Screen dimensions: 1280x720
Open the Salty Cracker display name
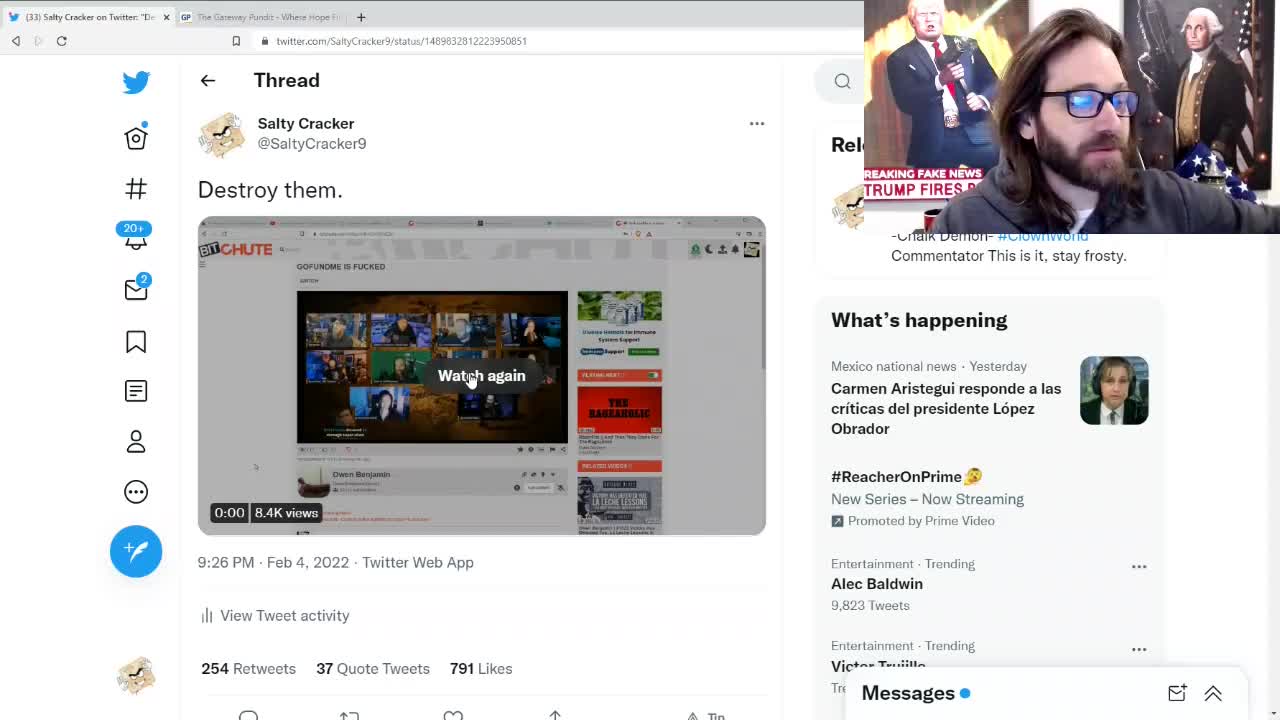click(x=306, y=123)
